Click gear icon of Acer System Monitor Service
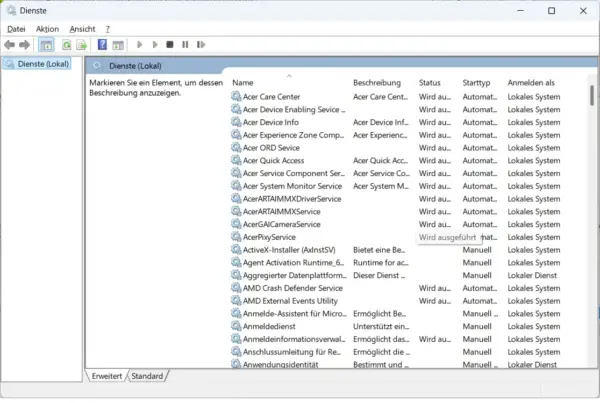This screenshot has width=600, height=403. pyautogui.click(x=236, y=185)
